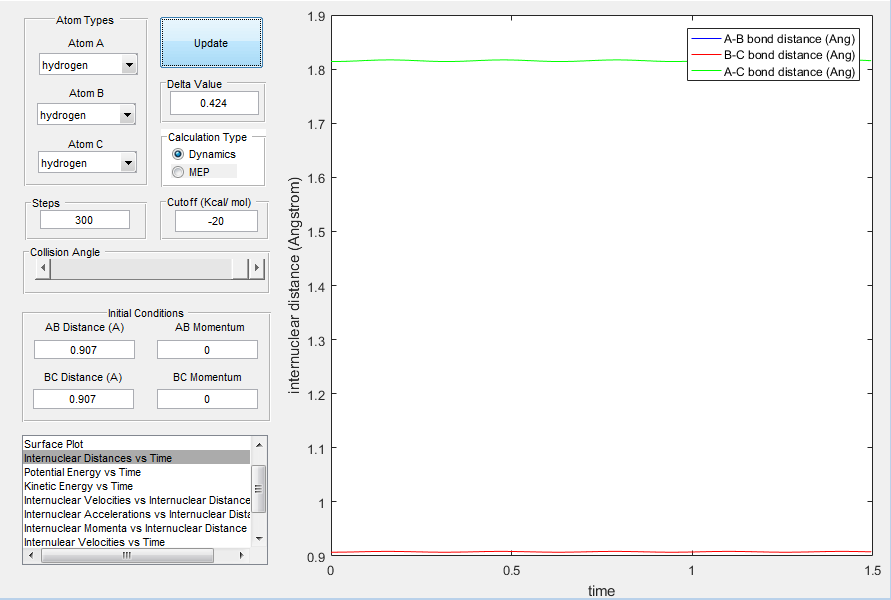Edit the Steps field showing 300
This screenshot has width=891, height=600.
pyautogui.click(x=85, y=220)
